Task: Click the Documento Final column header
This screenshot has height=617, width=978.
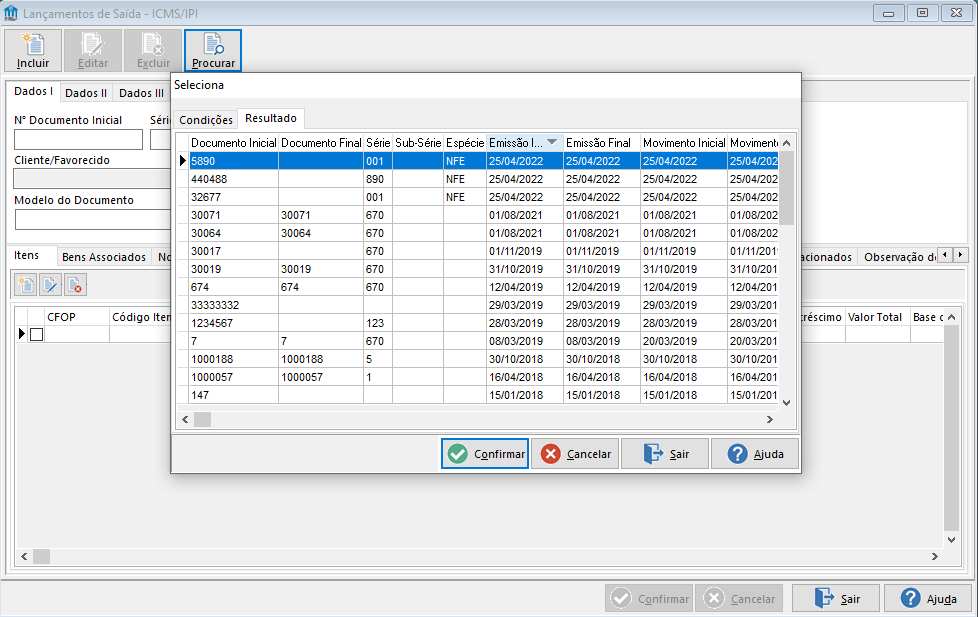Action: [321, 143]
